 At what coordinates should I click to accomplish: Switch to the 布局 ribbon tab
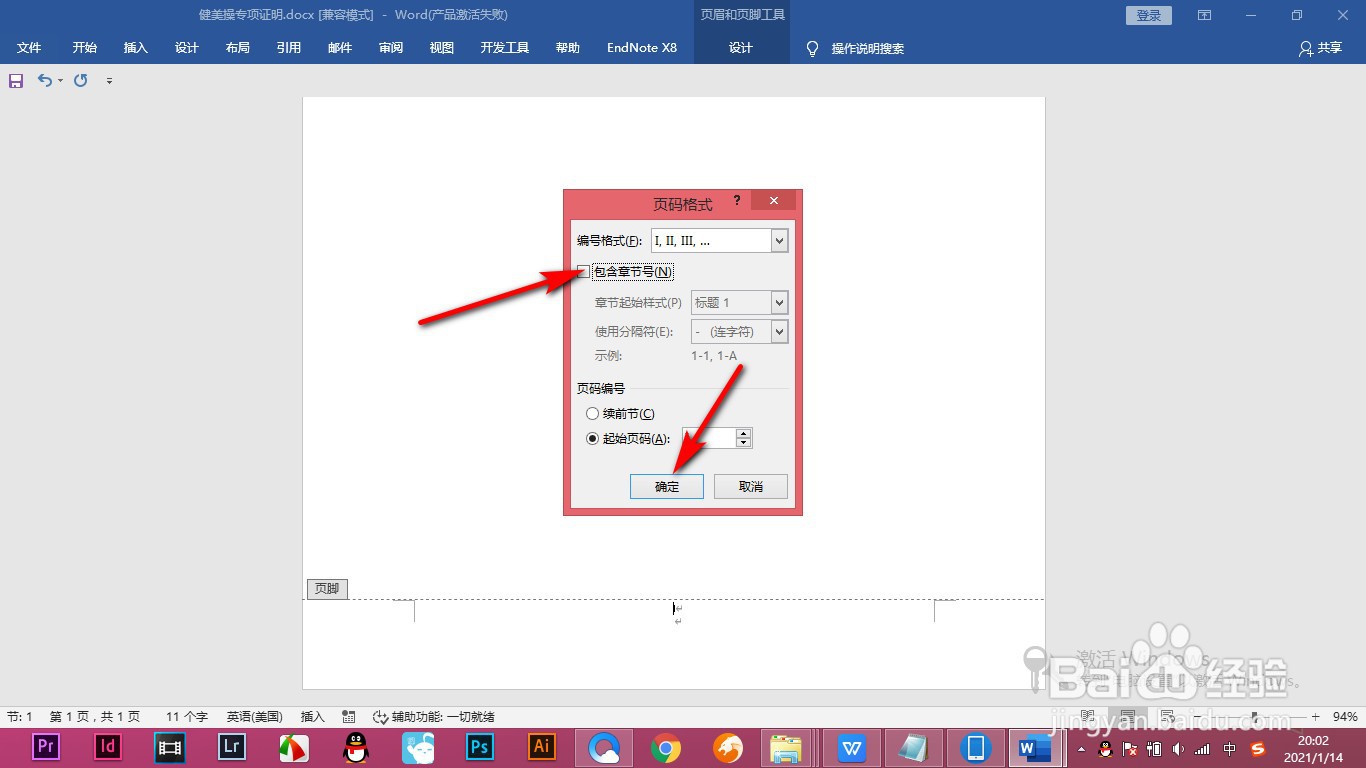click(x=238, y=48)
